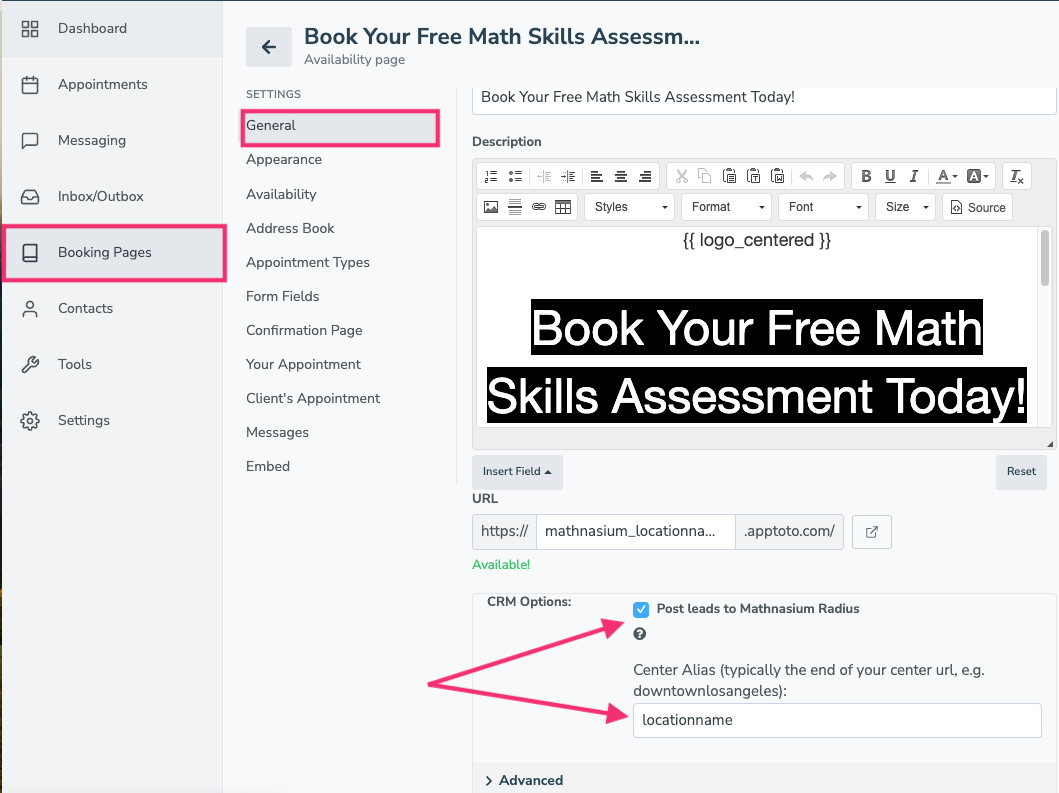The image size is (1059, 793).
Task: Select the General settings tab
Action: click(340, 128)
